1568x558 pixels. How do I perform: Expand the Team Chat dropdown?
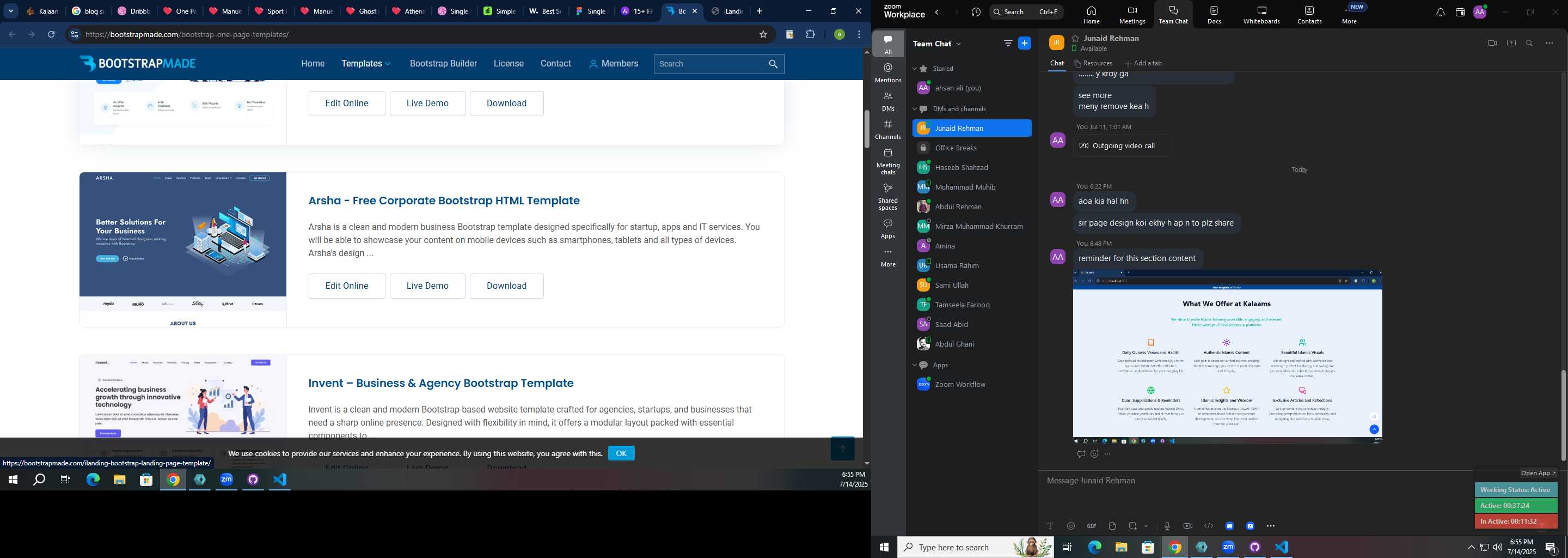[x=959, y=44]
